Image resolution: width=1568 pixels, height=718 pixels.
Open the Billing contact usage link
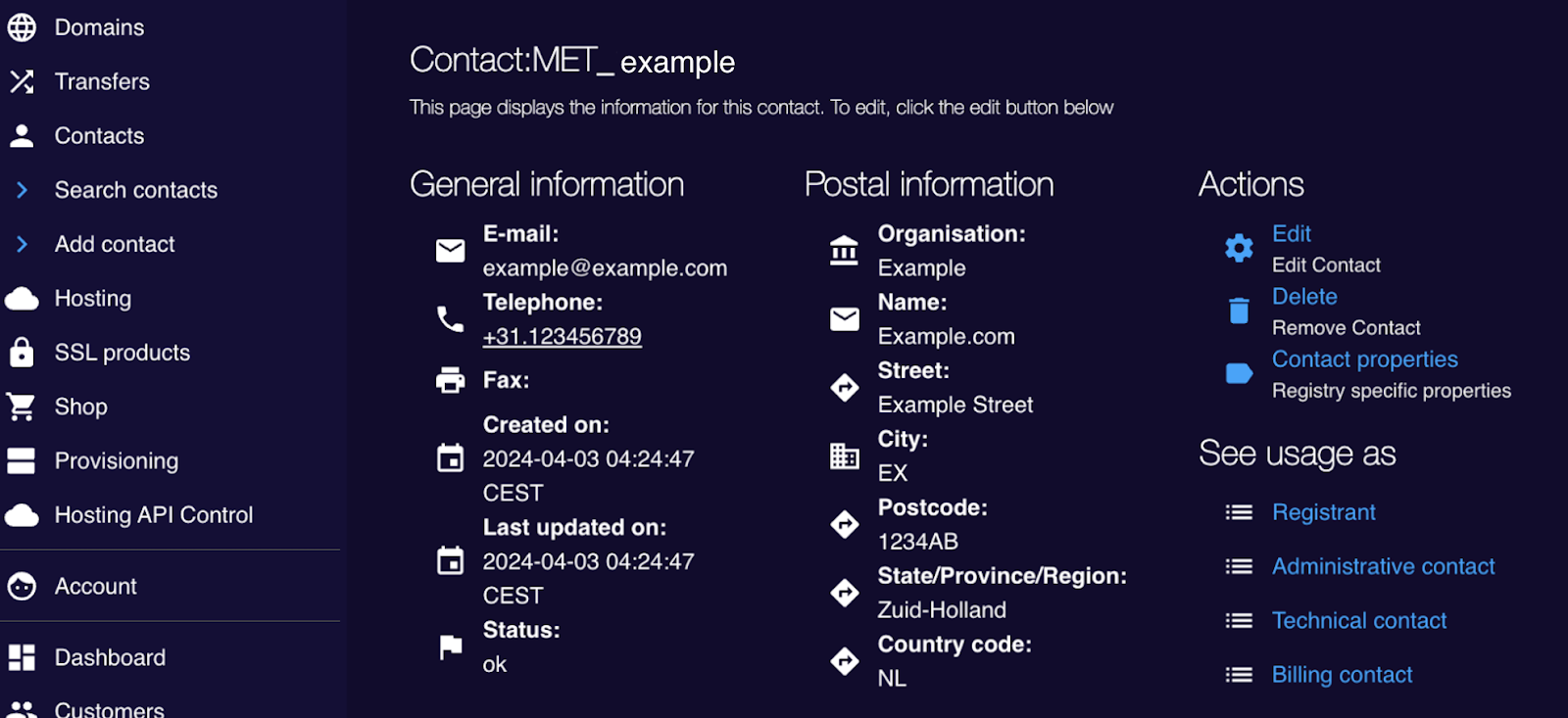[x=1342, y=675]
